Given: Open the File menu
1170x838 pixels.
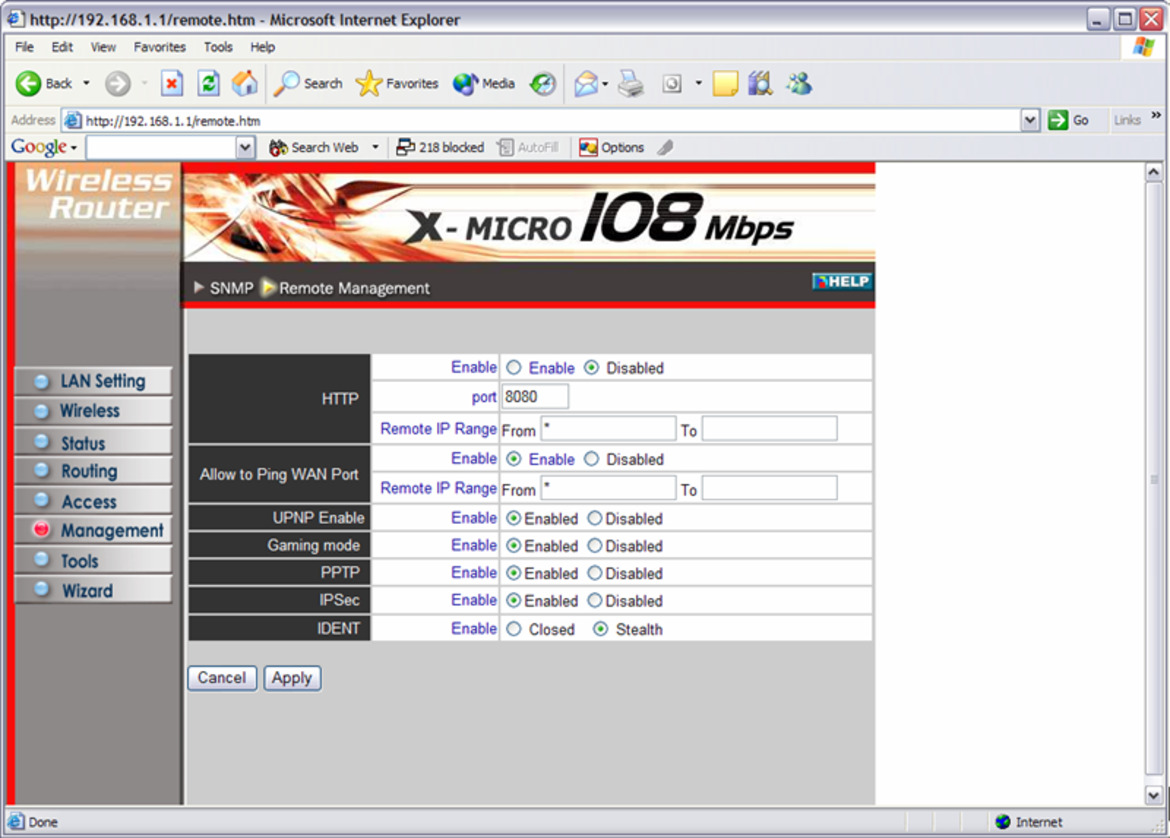Looking at the screenshot, I should pyautogui.click(x=24, y=47).
